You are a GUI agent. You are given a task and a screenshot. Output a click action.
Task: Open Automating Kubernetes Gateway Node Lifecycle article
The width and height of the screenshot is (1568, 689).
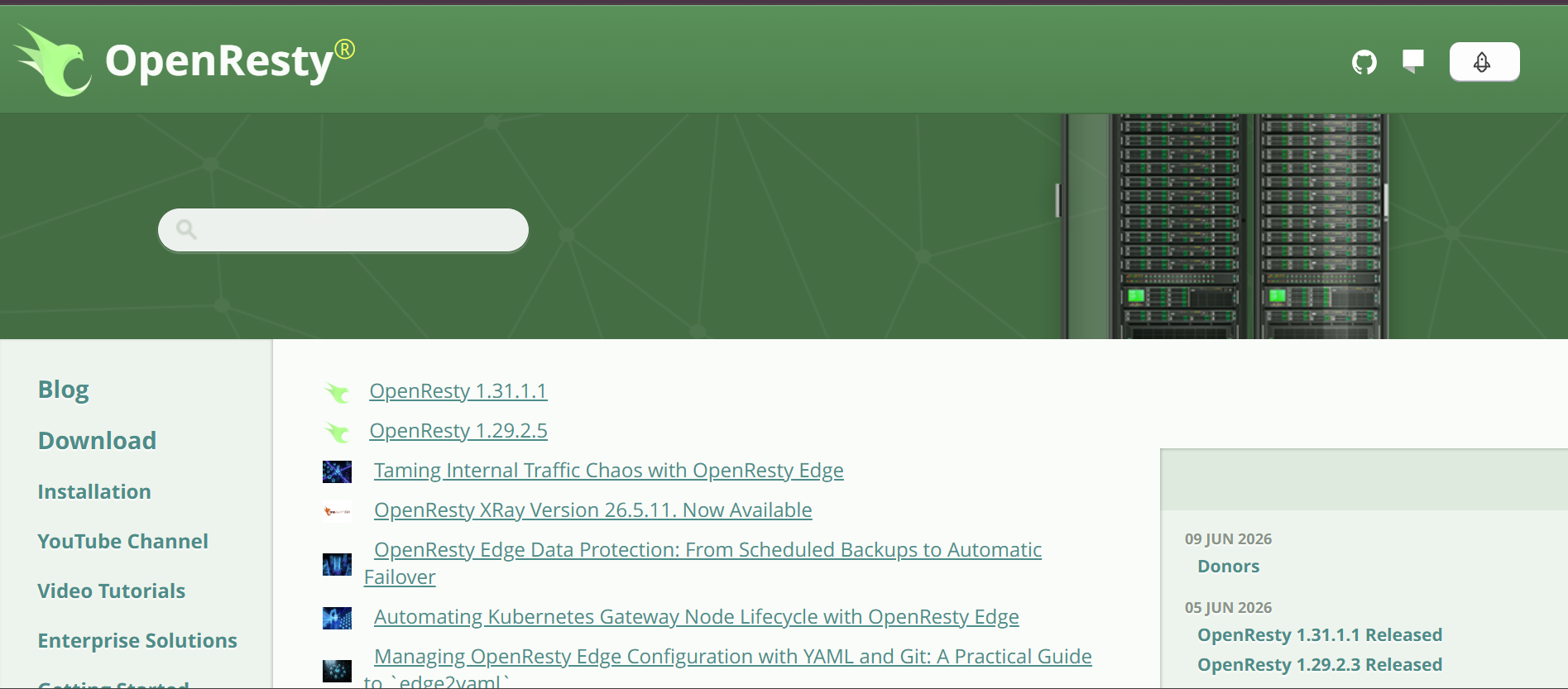point(697,616)
